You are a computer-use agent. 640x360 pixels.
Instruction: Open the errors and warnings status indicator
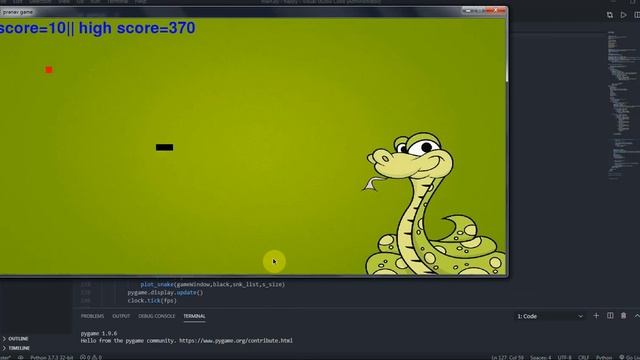tap(91, 357)
